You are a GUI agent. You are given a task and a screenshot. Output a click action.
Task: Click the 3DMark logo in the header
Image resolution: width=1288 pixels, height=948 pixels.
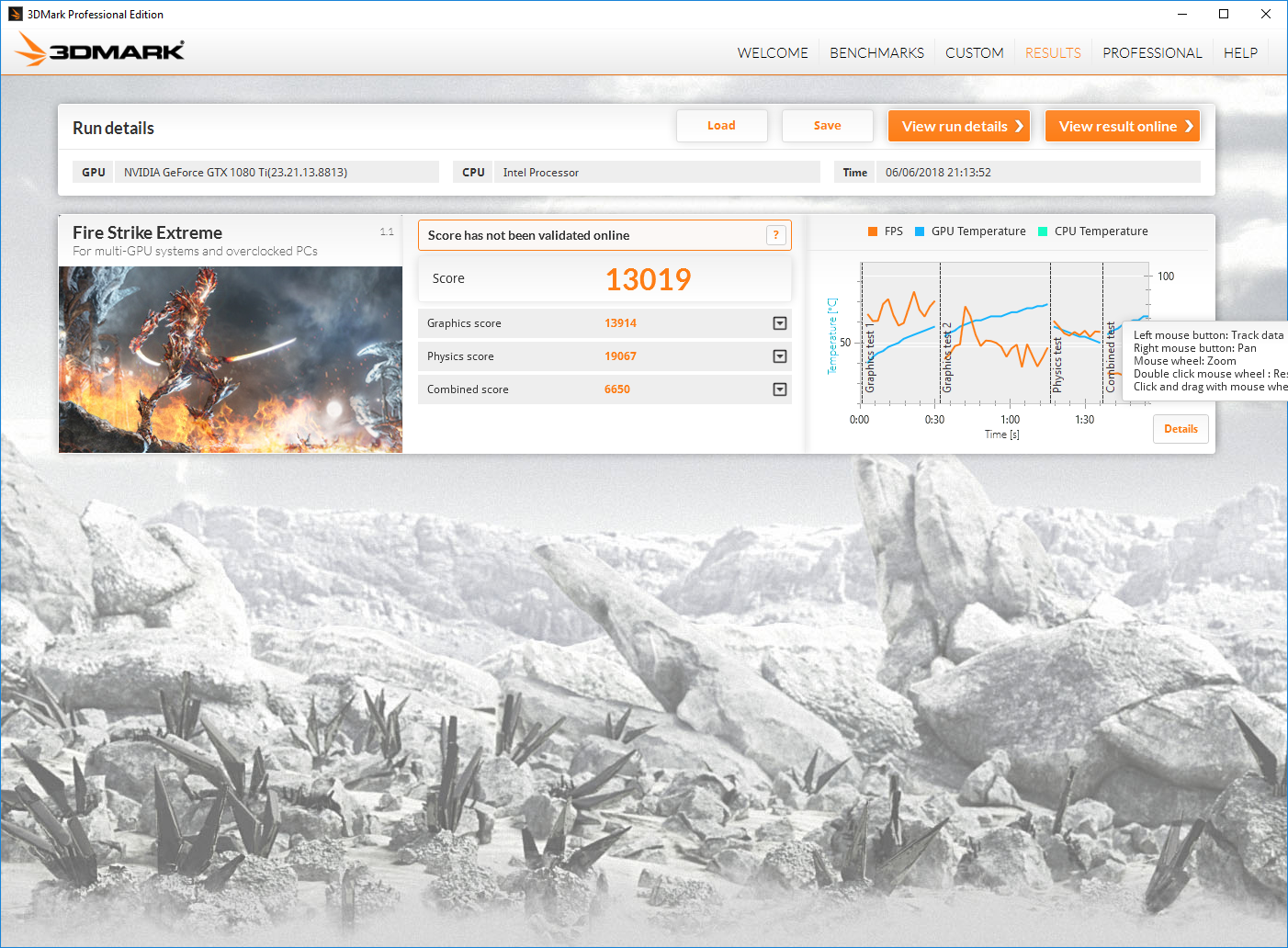(100, 51)
